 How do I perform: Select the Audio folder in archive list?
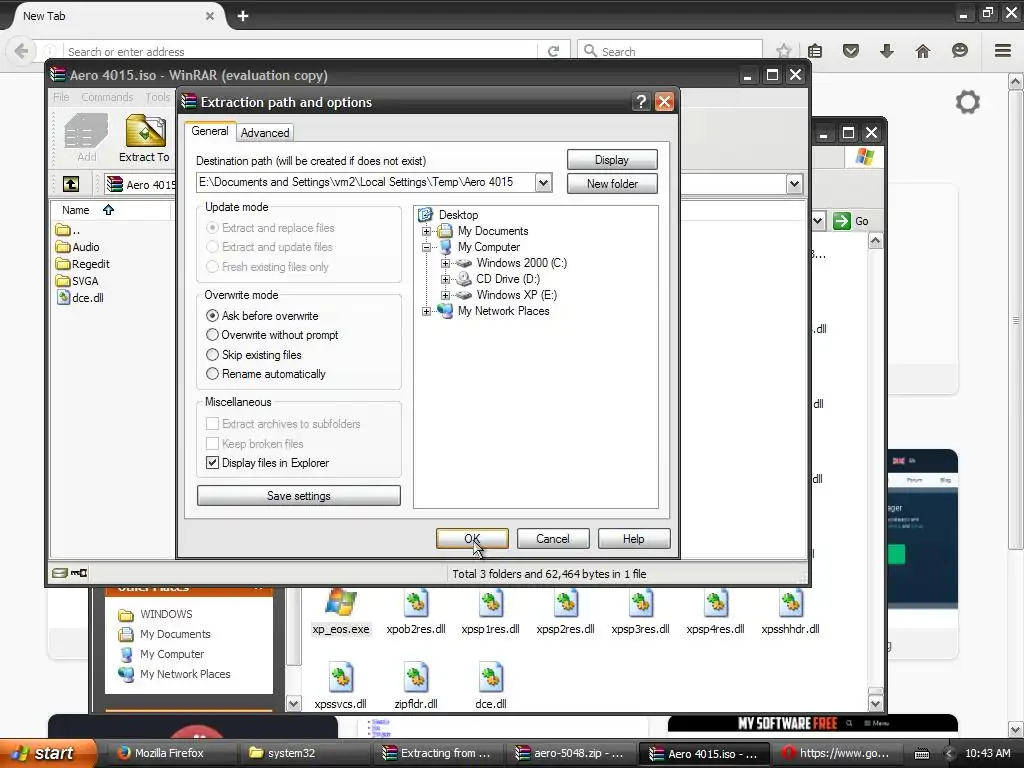[x=78, y=247]
